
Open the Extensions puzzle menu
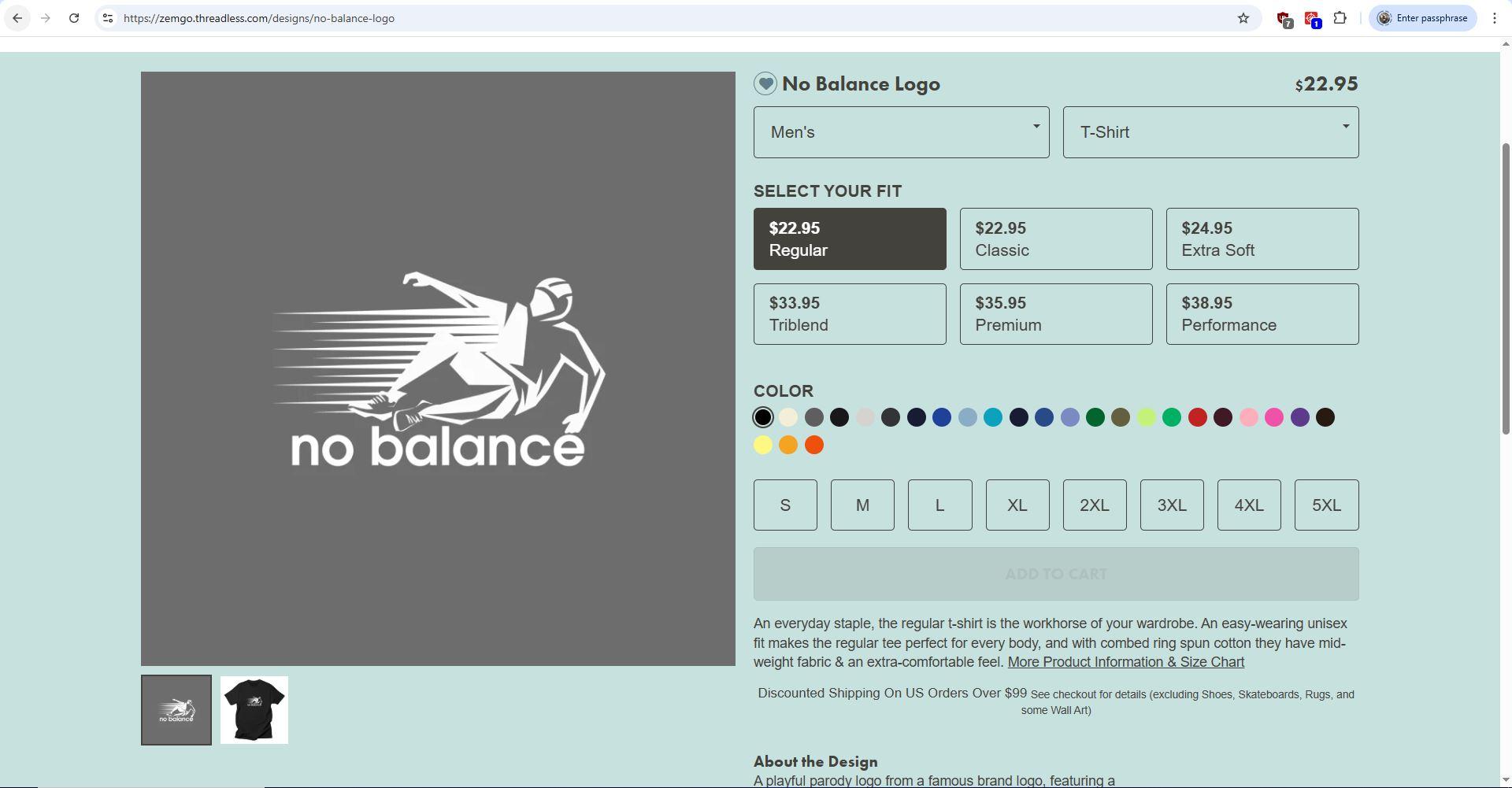pos(1340,18)
